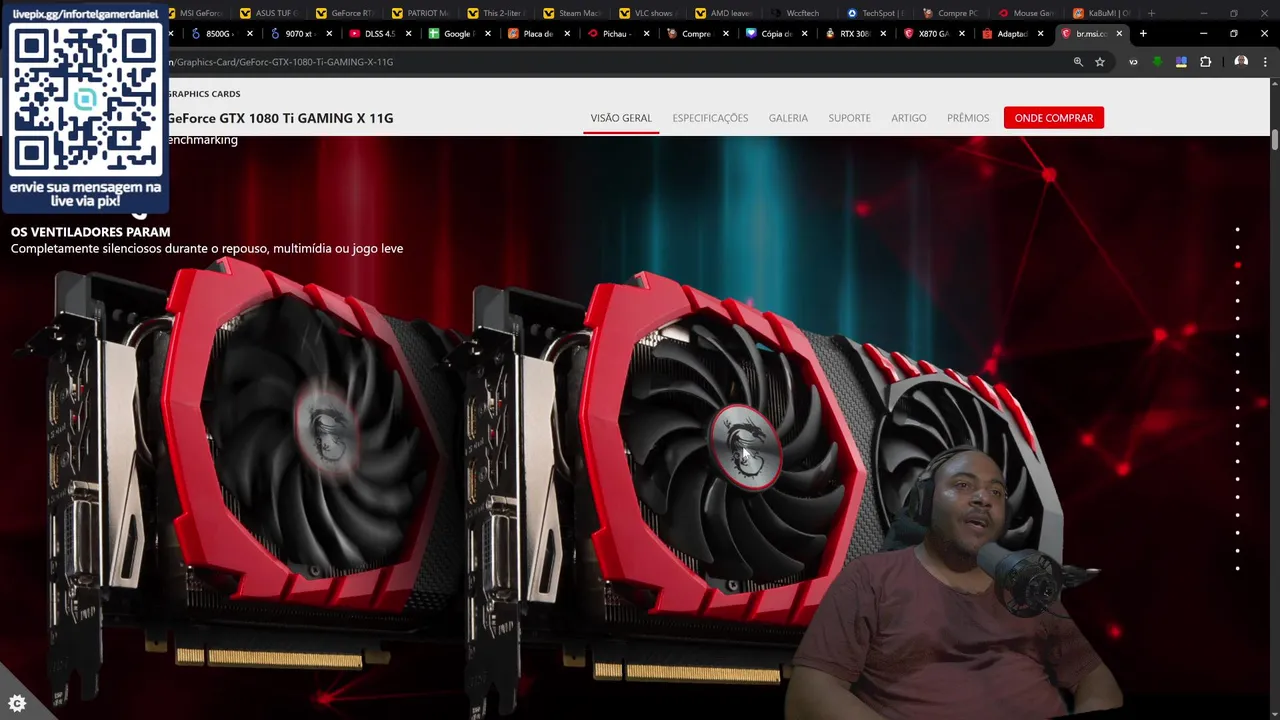Switch to the X870 GA tab
The width and height of the screenshot is (1280, 720).
932,33
